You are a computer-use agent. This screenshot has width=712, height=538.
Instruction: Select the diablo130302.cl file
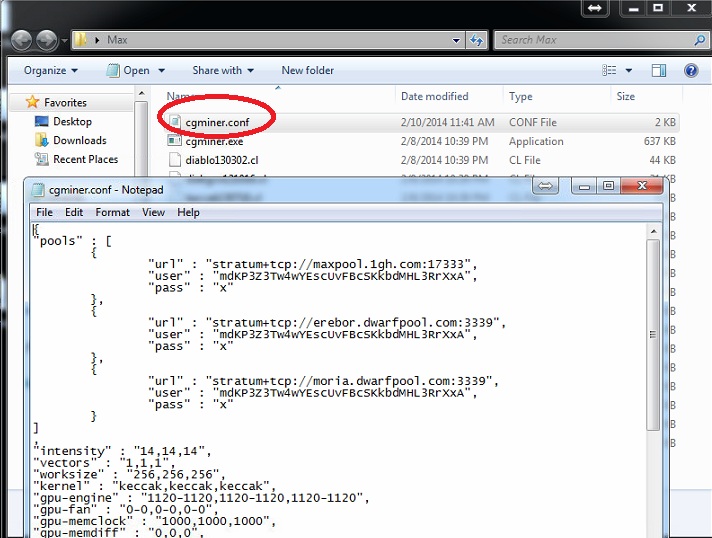coord(222,160)
